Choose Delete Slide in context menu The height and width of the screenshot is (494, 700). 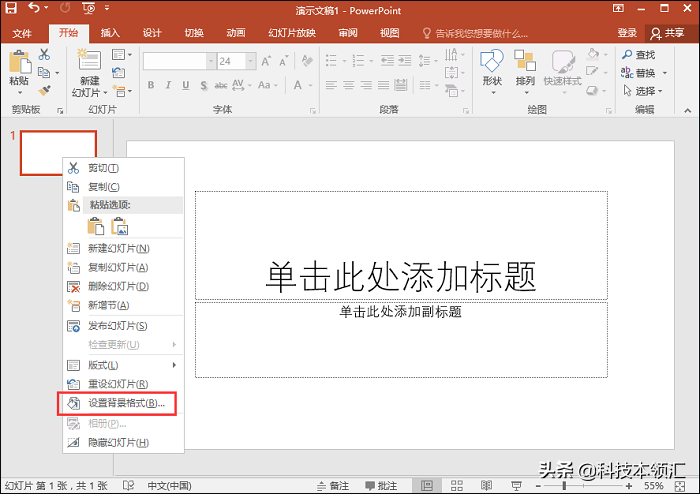(123, 286)
